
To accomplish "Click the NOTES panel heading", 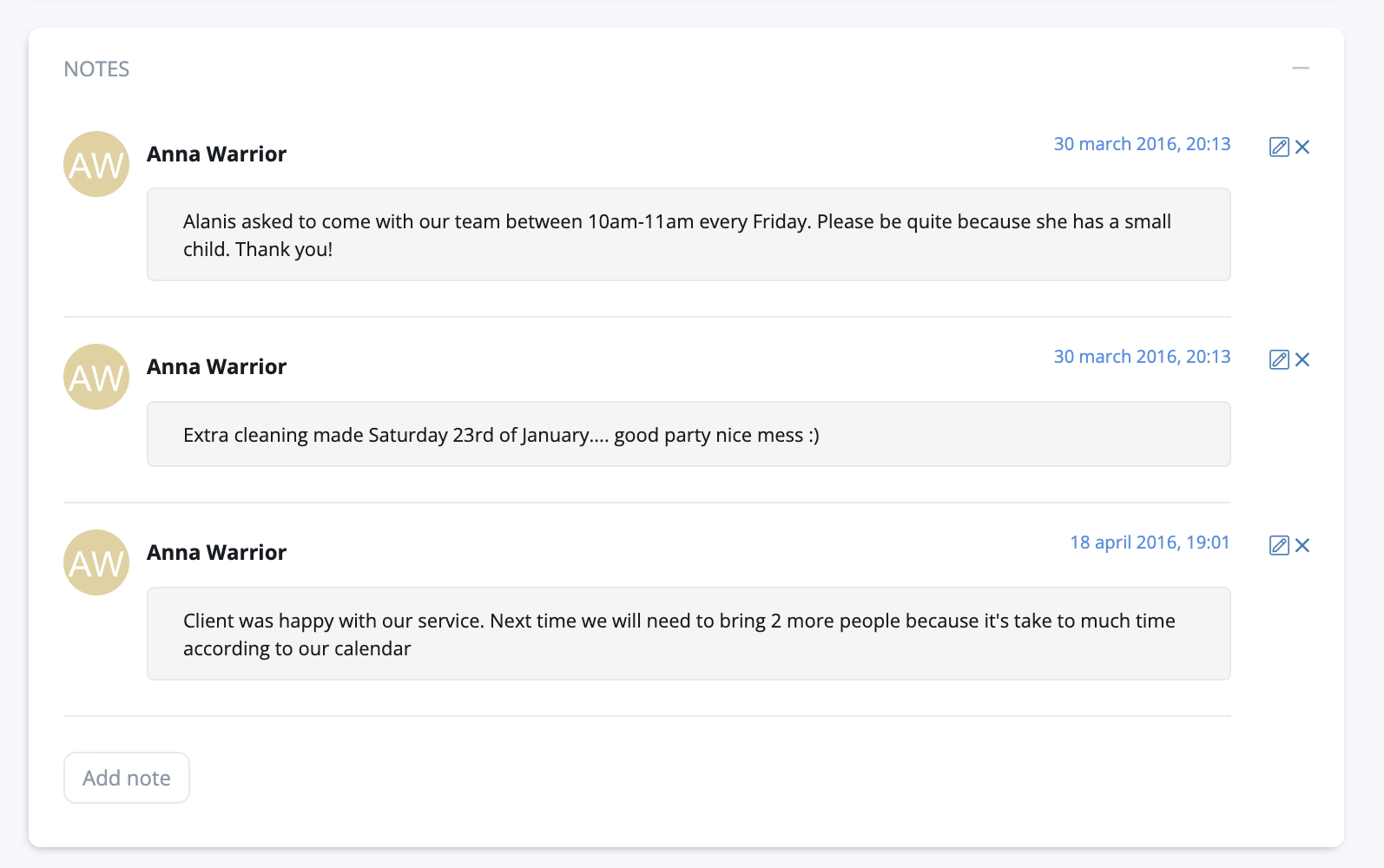I will point(96,69).
